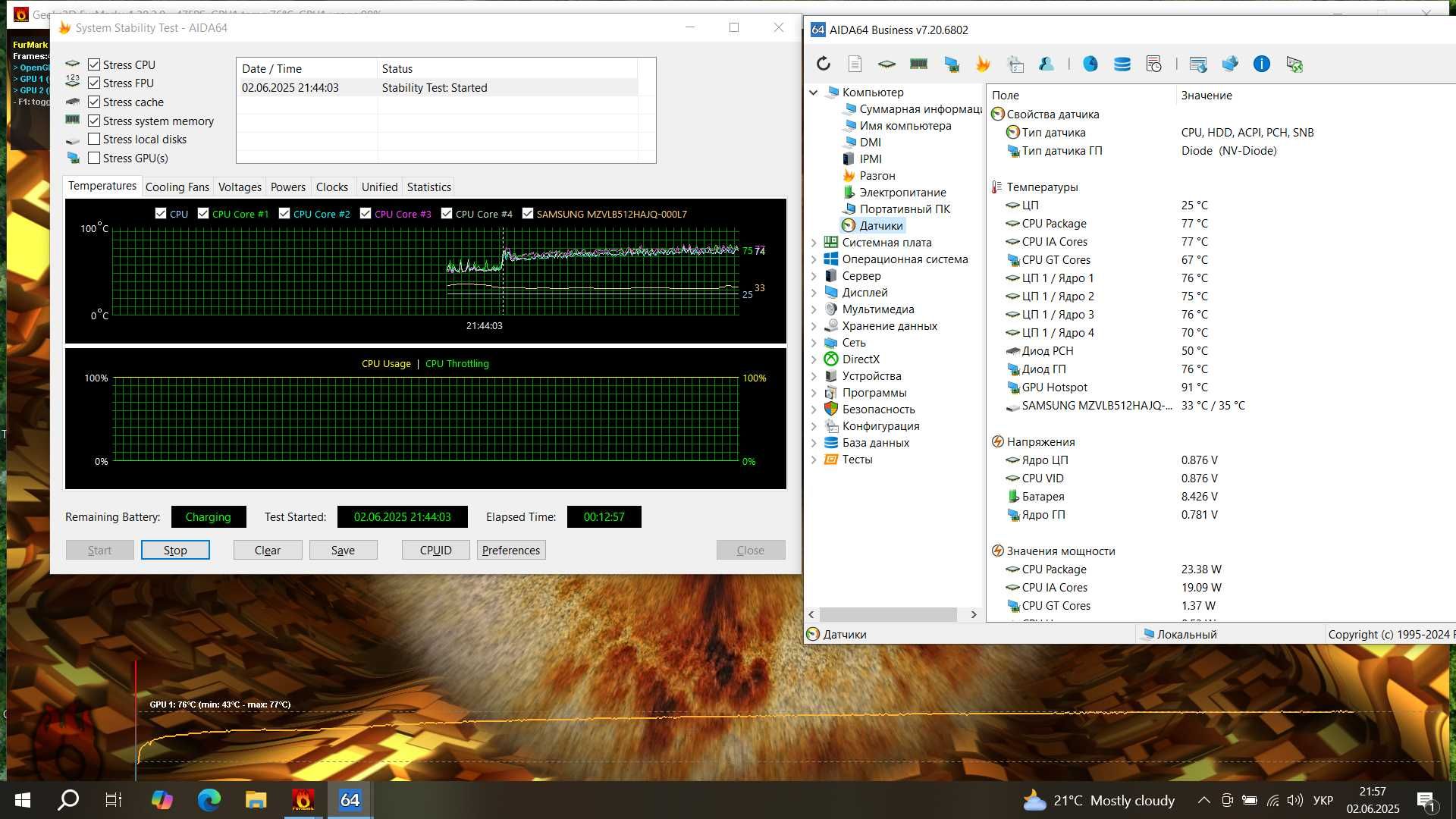Open Copilot from taskbar
The image size is (1456, 819).
[x=162, y=800]
